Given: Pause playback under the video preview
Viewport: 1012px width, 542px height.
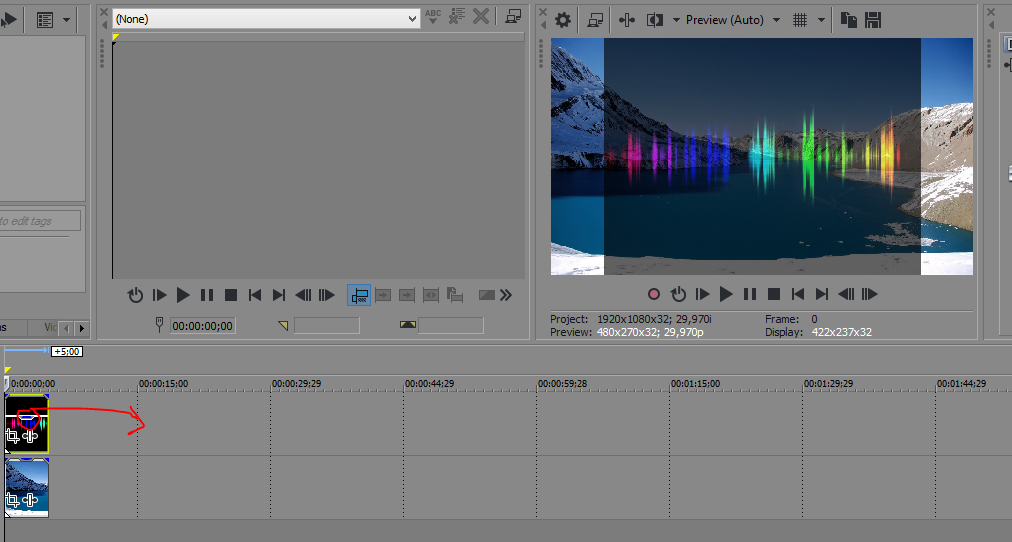Looking at the screenshot, I should (750, 294).
